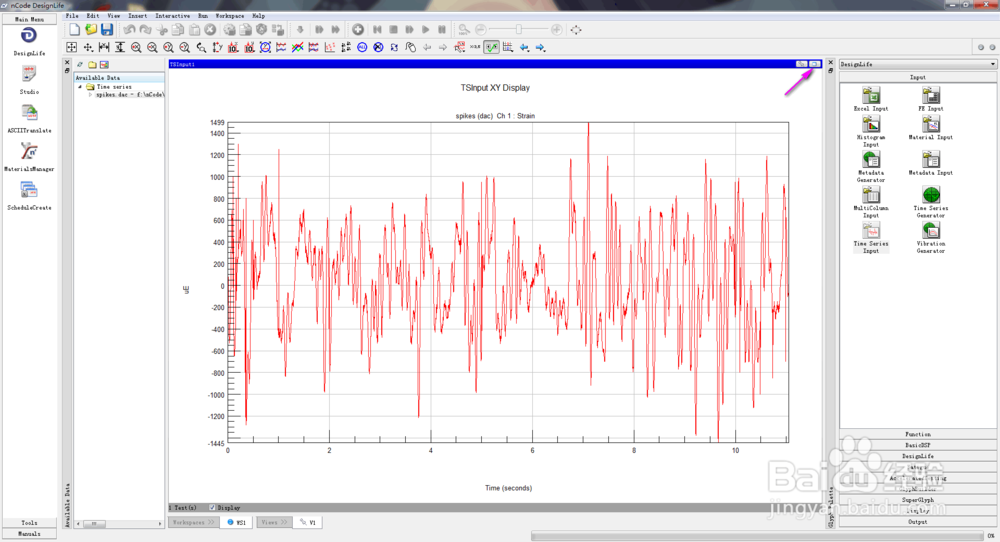The image size is (1000, 542).
Task: Click the play button in the run toolbar
Action: 425,29
